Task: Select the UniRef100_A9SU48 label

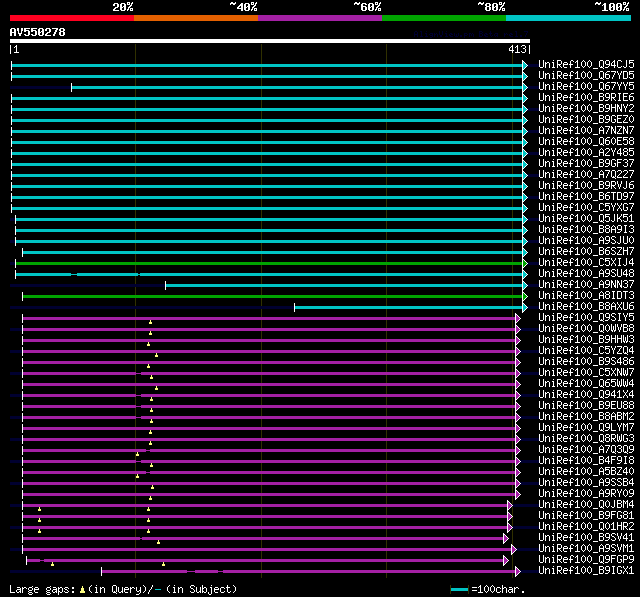Action: (586, 274)
